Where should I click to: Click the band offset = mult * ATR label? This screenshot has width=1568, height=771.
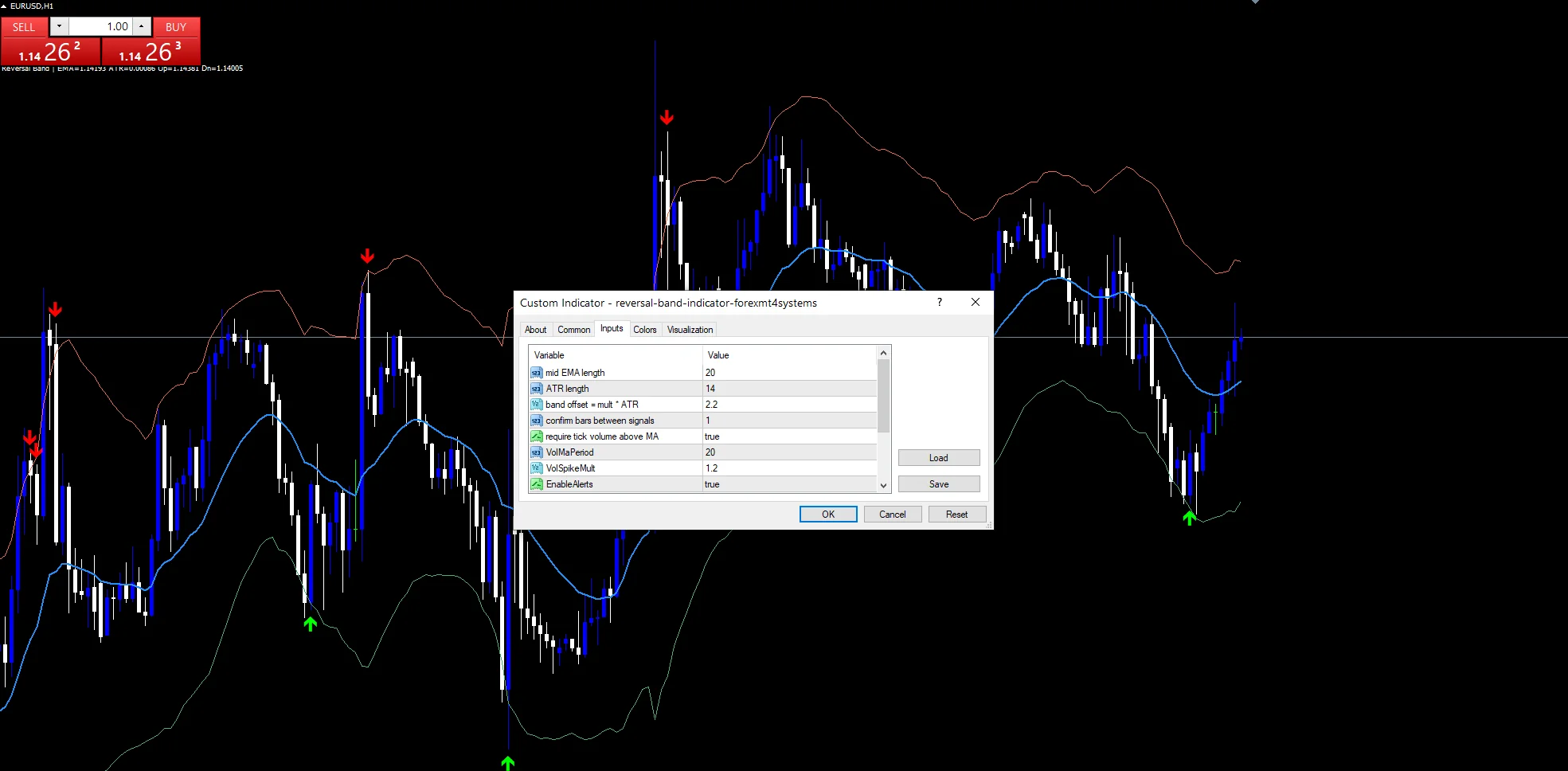(592, 405)
